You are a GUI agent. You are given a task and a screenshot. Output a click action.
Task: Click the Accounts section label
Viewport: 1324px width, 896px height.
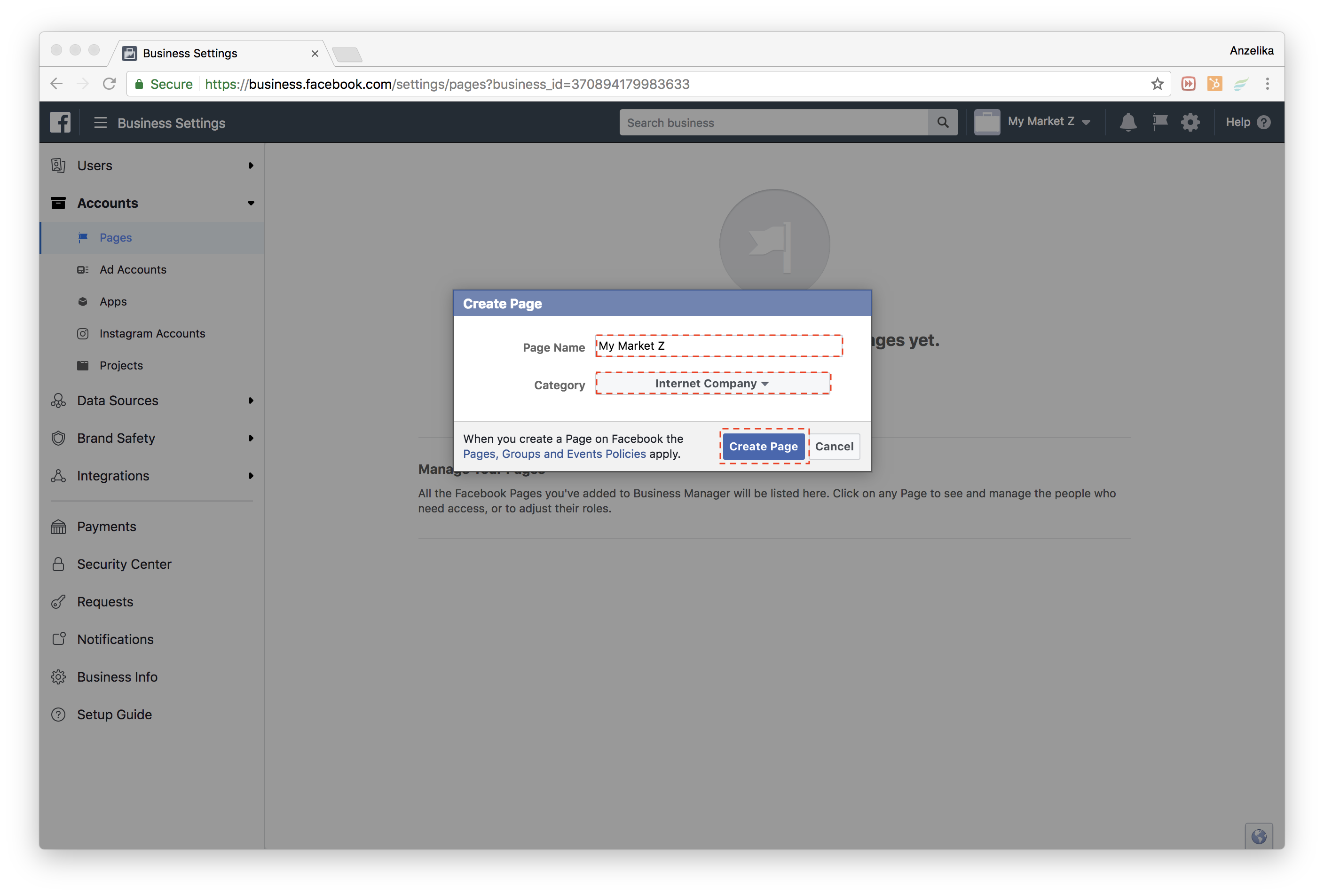(x=108, y=204)
